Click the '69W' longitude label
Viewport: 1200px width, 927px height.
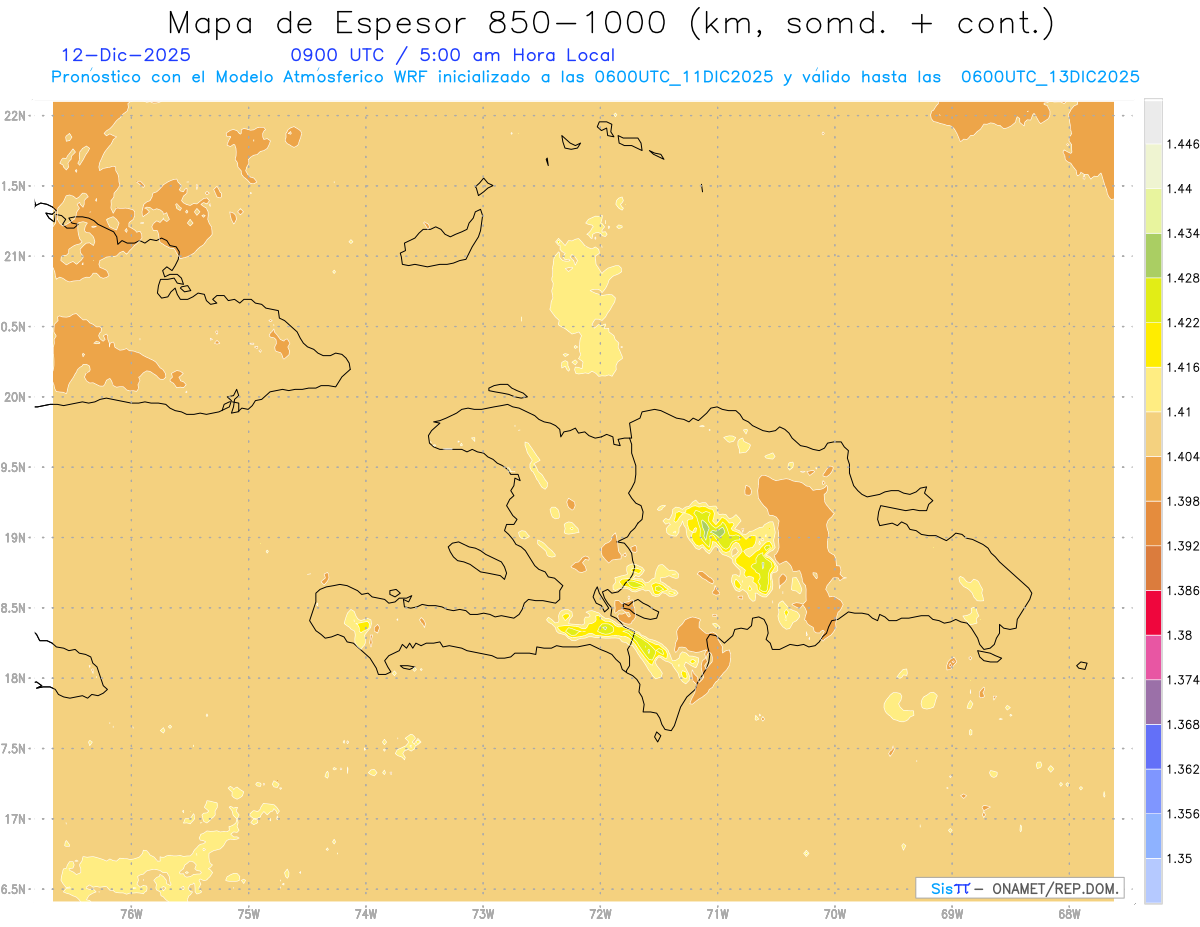[952, 914]
